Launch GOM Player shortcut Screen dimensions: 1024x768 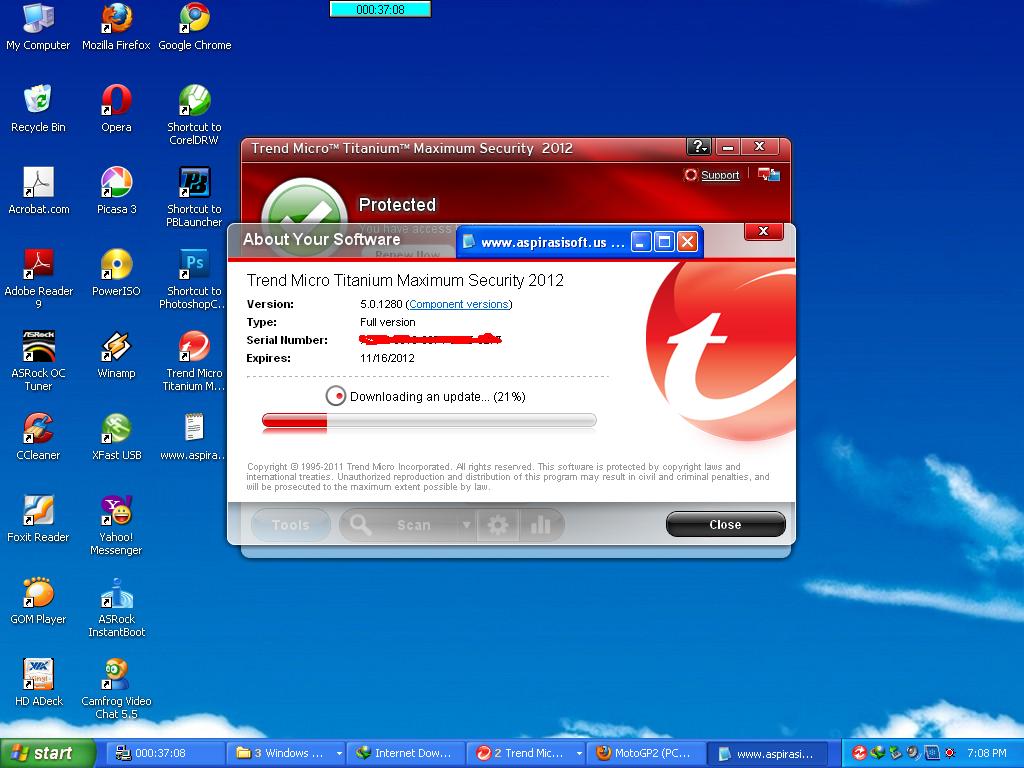coord(38,601)
